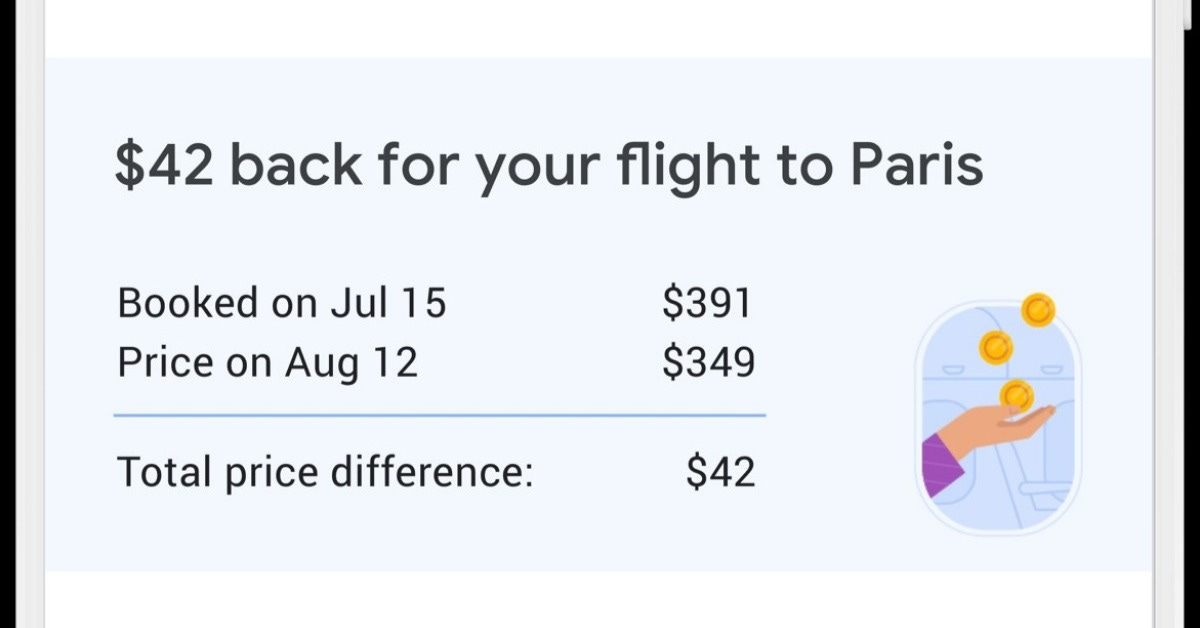This screenshot has height=628, width=1200.
Task: Select the 'Booked on Jul 15' label
Action: coord(282,303)
